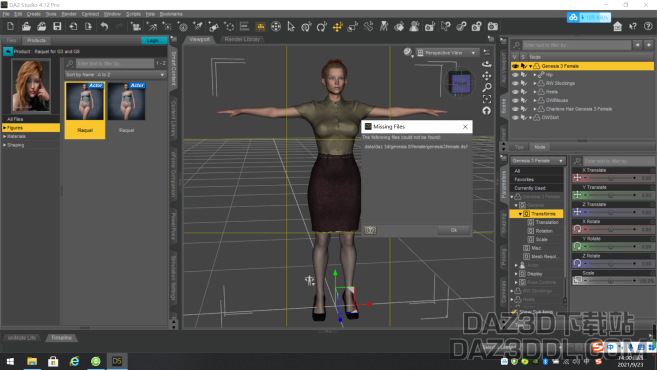Collapse the Transforms group
This screenshot has width=657, height=370.
coord(520,214)
